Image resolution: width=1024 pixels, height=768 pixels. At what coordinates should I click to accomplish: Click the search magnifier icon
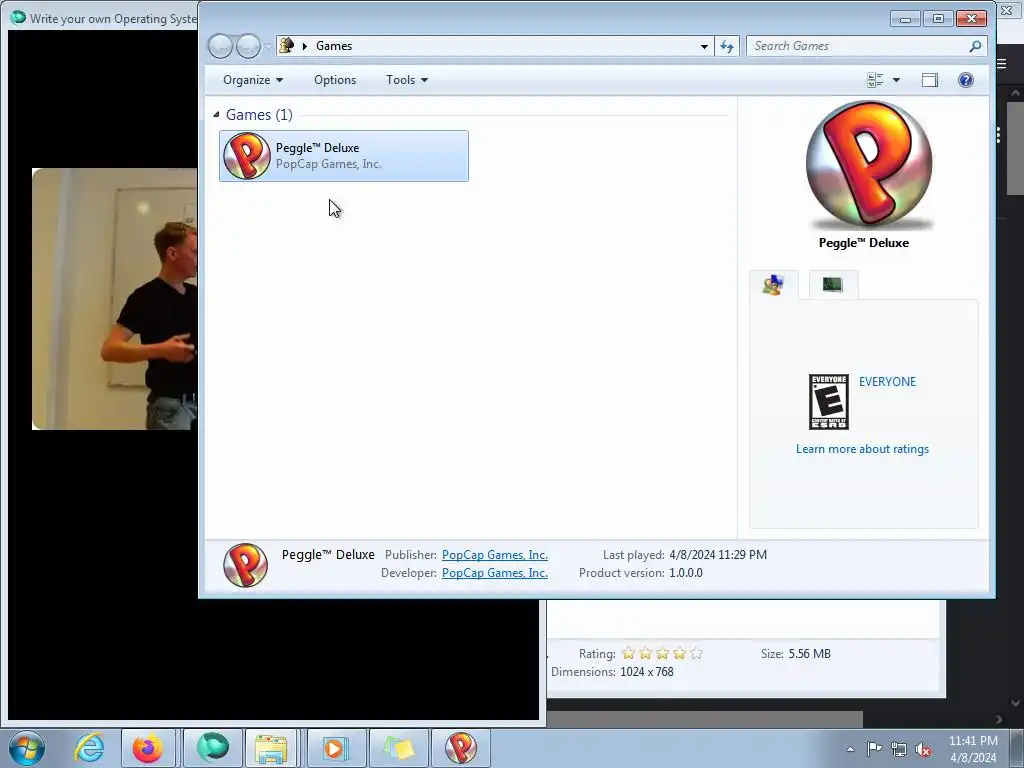(x=975, y=46)
